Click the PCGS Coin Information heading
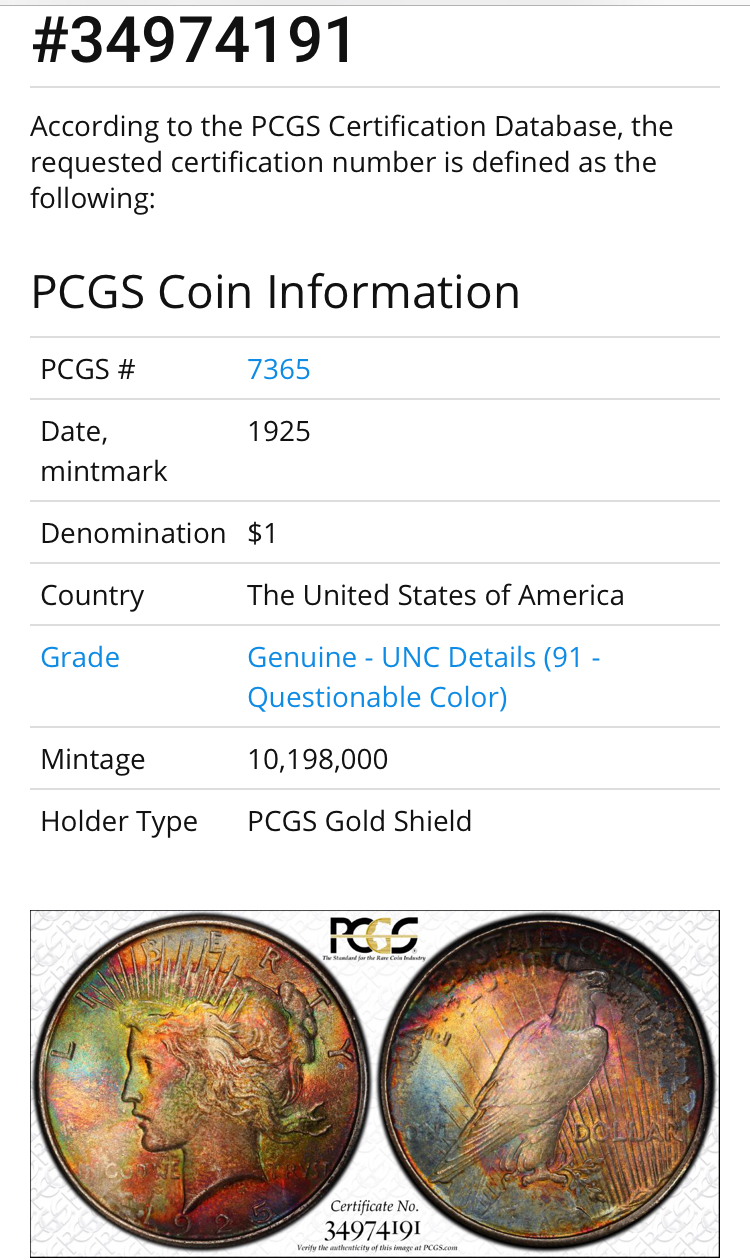This screenshot has height=1260, width=750. (x=275, y=292)
